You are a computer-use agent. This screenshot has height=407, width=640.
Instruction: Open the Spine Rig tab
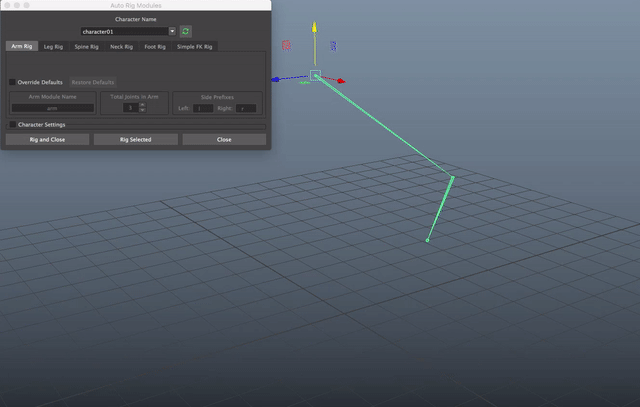click(87, 47)
